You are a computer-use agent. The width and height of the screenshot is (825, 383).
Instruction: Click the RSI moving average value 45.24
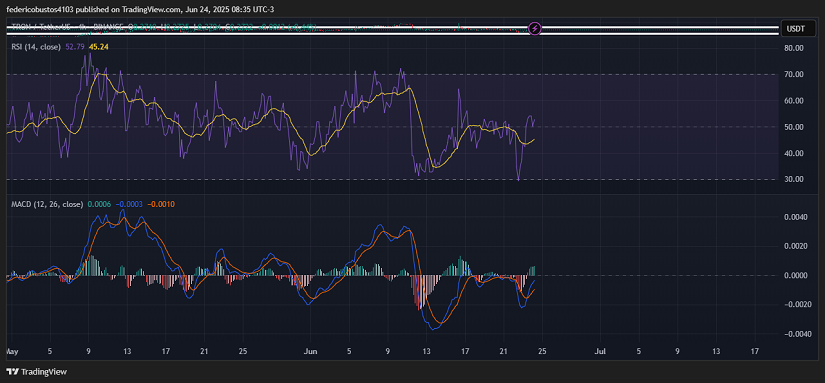pyautogui.click(x=99, y=47)
